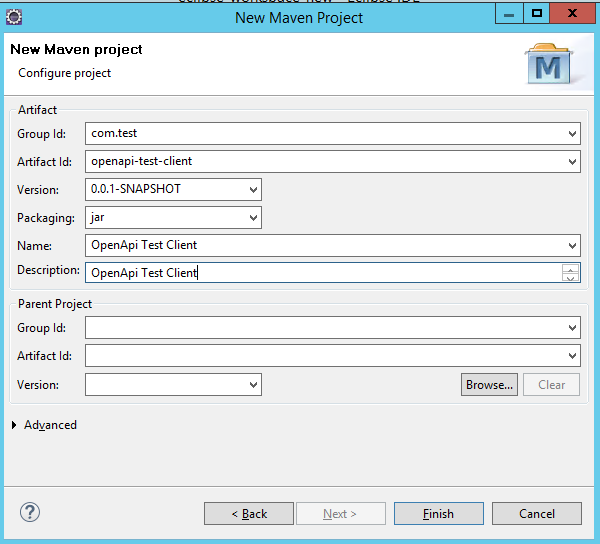600x544 pixels.
Task: Click the disabled Next button
Action: (x=341, y=513)
